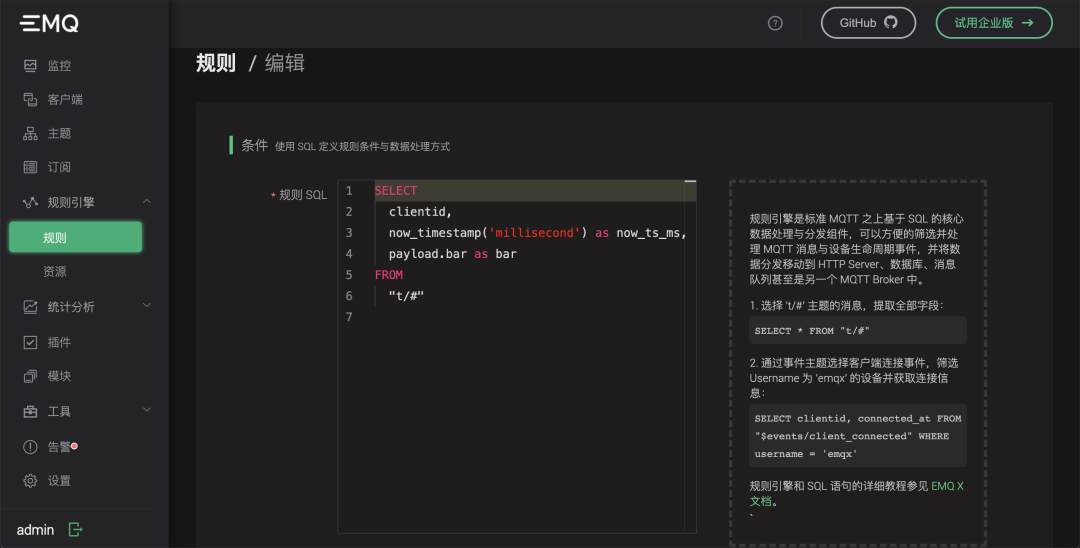Click the topics (主题) sidebar icon
The width and height of the screenshot is (1080, 548).
click(30, 134)
